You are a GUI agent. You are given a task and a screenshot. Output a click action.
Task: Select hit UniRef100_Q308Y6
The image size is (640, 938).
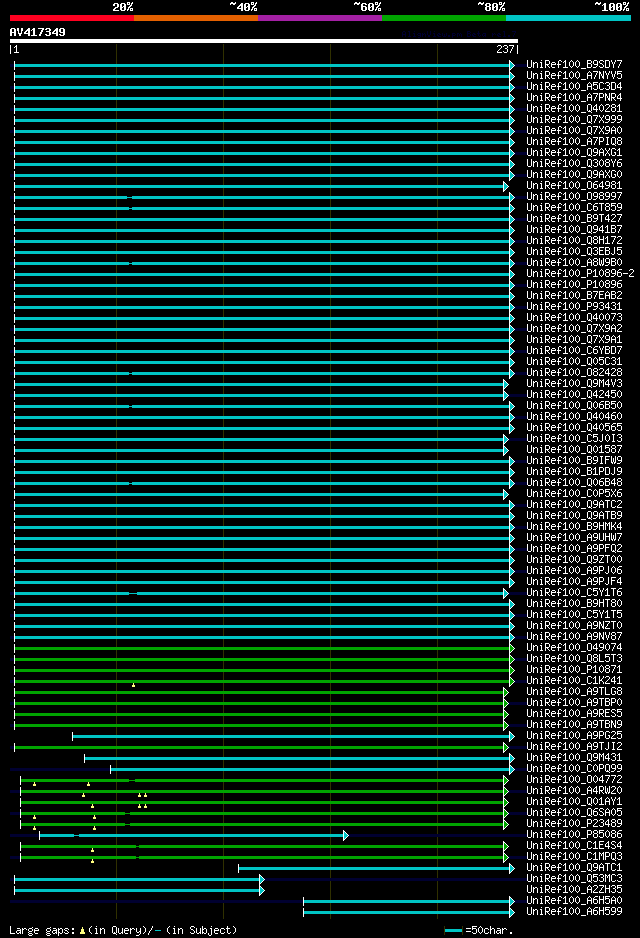[574, 164]
